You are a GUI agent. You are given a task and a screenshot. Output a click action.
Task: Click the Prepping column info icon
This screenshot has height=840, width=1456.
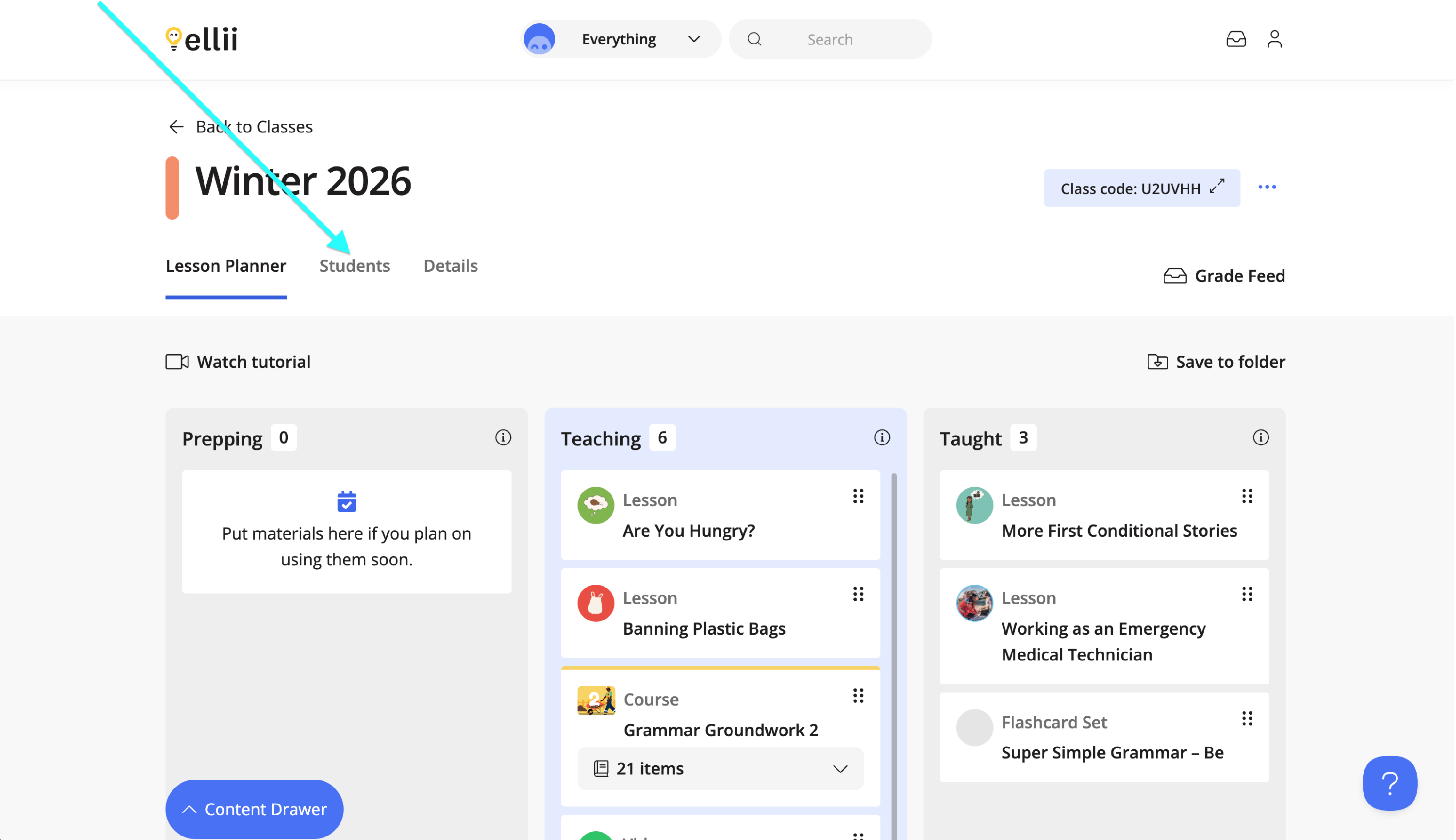(x=503, y=438)
